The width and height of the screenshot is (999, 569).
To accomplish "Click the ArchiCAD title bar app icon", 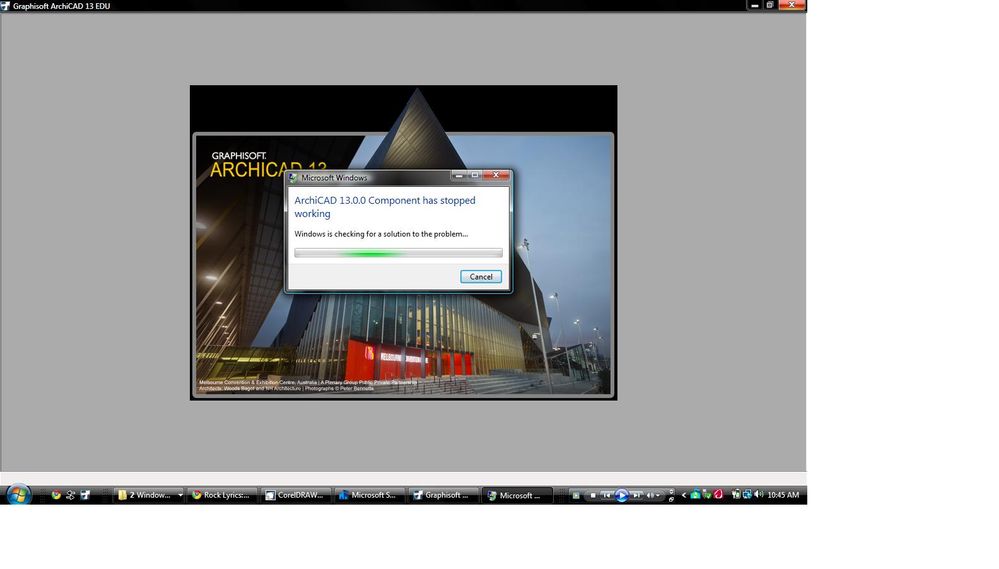I will pos(5,6).
